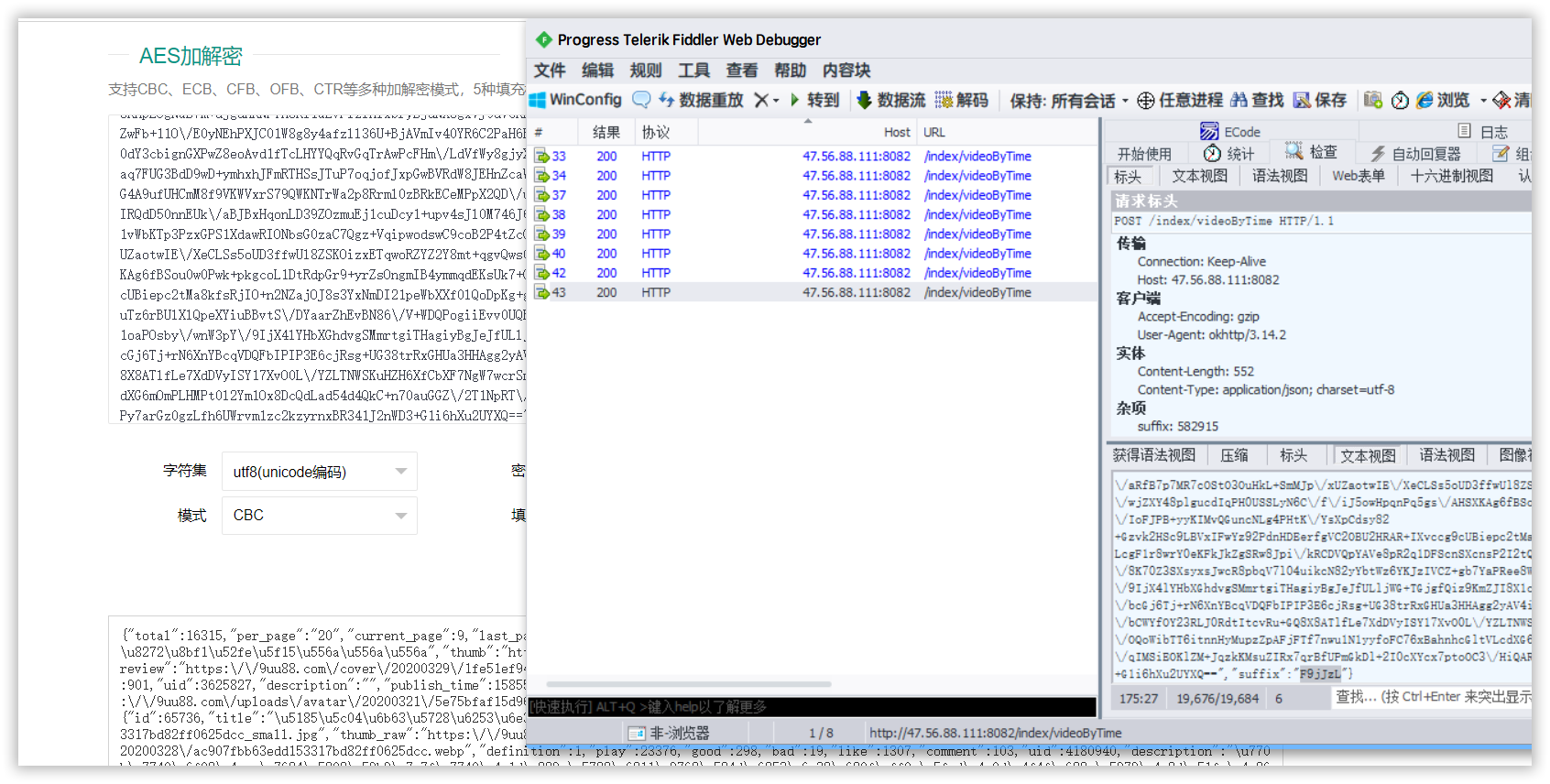The width and height of the screenshot is (1550, 784).
Task: Select the request 语法视图 tab
Action: tap(1280, 176)
